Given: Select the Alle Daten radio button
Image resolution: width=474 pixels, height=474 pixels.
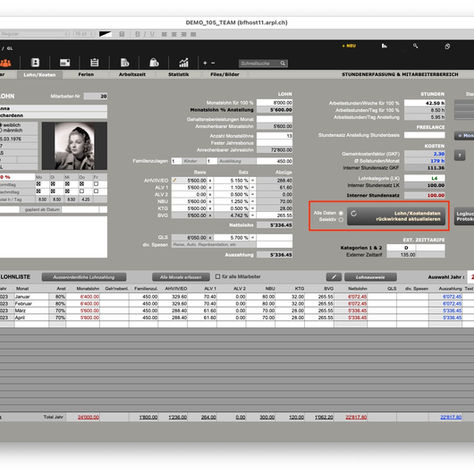Looking at the screenshot, I should coord(341,213).
